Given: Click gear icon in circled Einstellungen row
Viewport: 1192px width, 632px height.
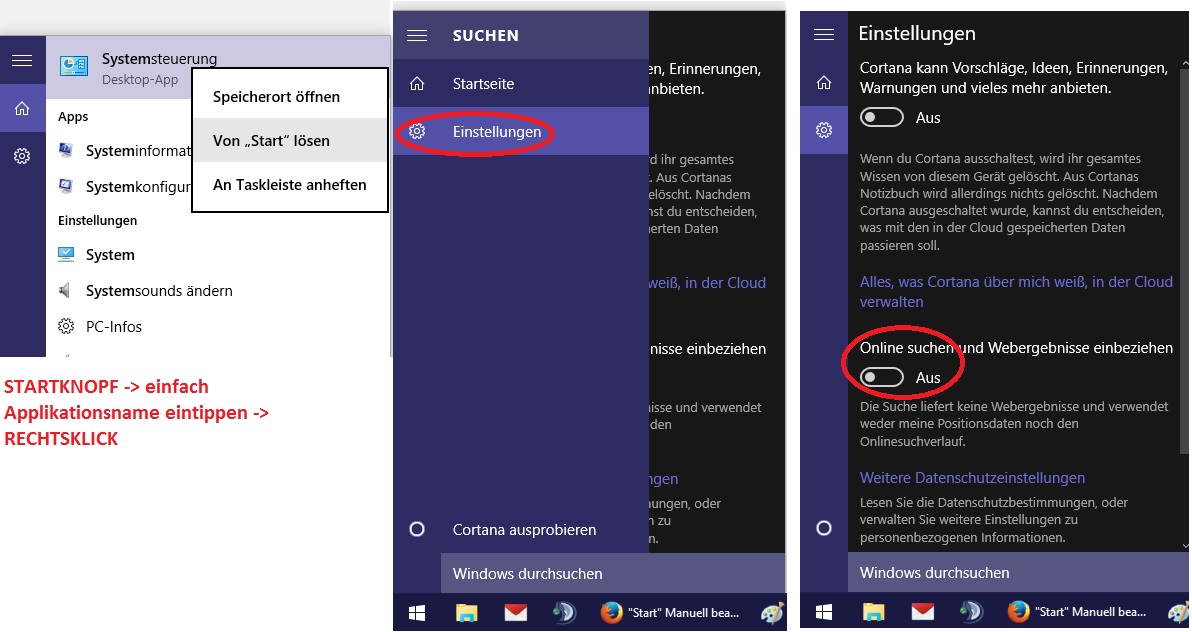Looking at the screenshot, I should (x=417, y=132).
